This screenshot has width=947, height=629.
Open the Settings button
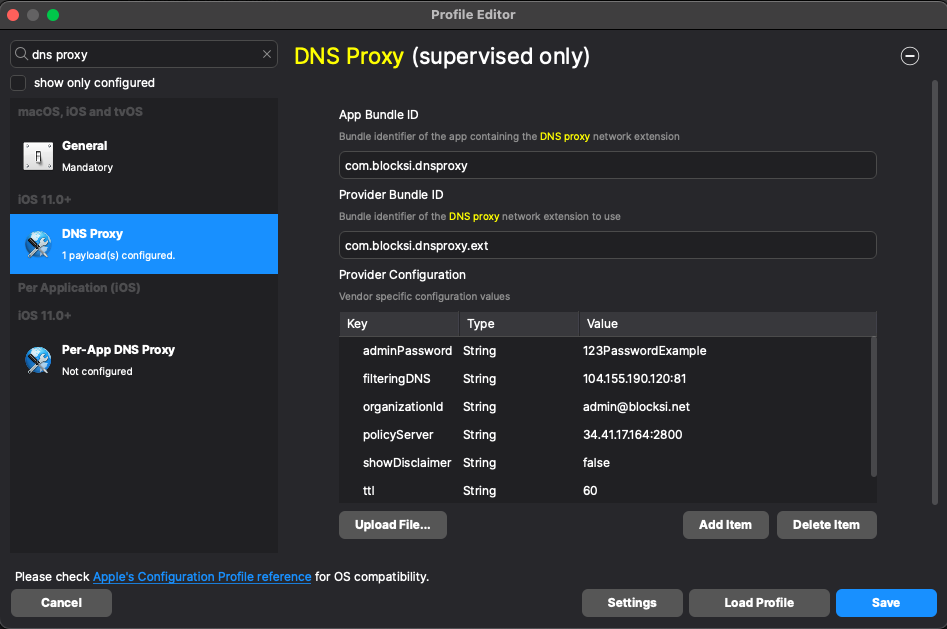(x=632, y=603)
